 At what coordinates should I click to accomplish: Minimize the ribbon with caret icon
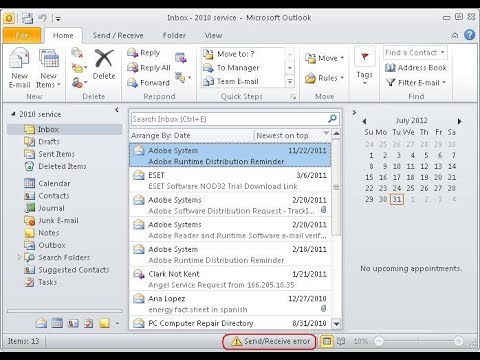click(x=455, y=35)
